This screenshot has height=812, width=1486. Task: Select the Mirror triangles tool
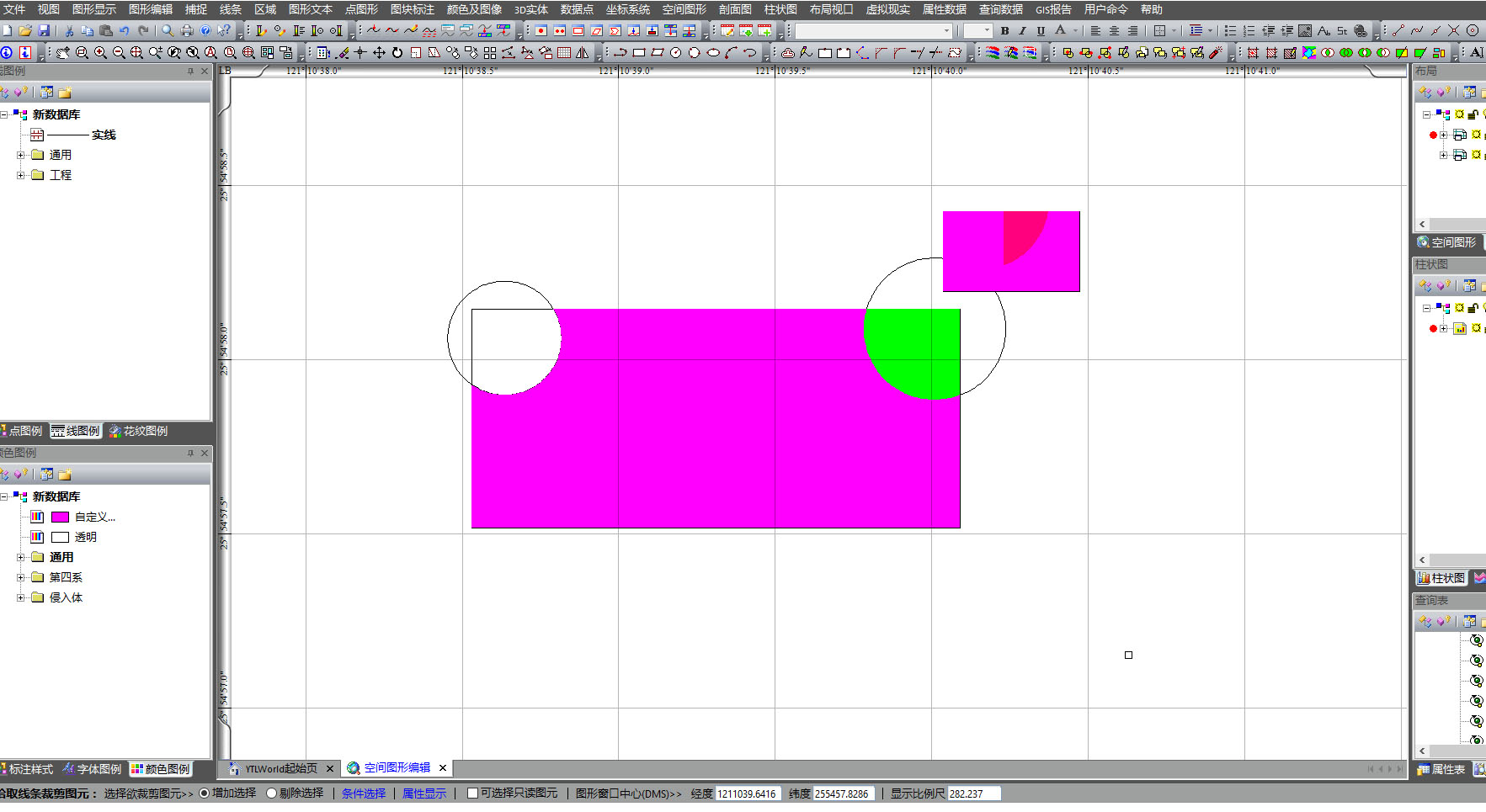(582, 52)
